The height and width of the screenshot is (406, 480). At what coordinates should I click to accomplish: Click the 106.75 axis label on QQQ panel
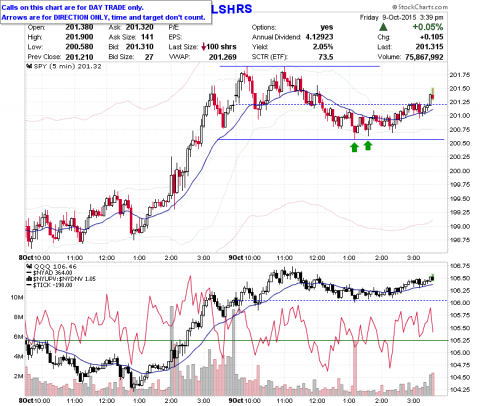point(460,266)
